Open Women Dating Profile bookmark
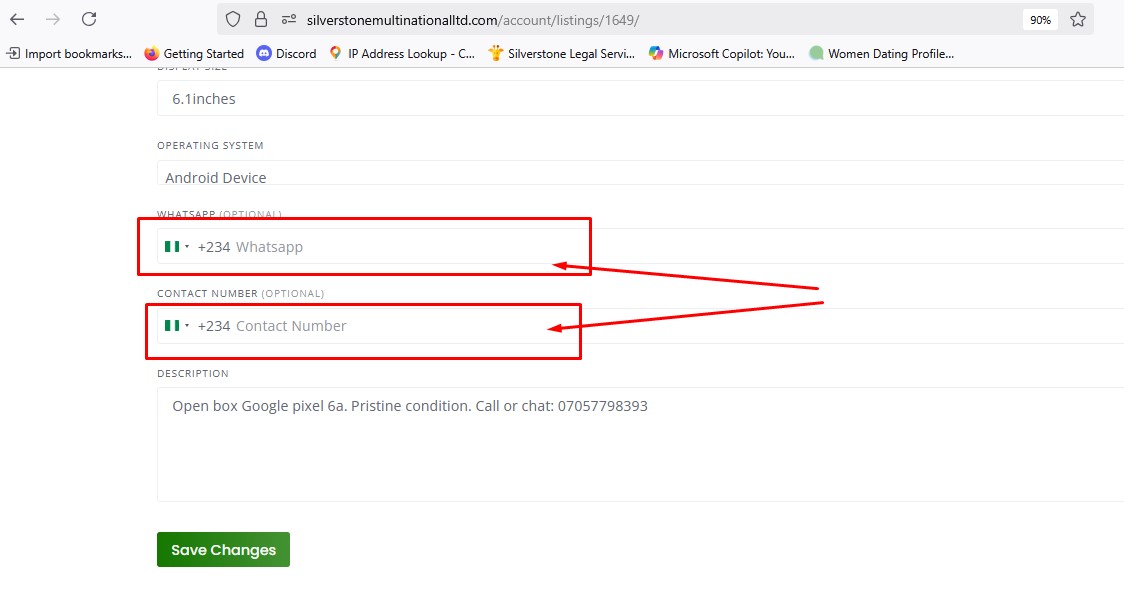This screenshot has width=1124, height=606. point(881,54)
